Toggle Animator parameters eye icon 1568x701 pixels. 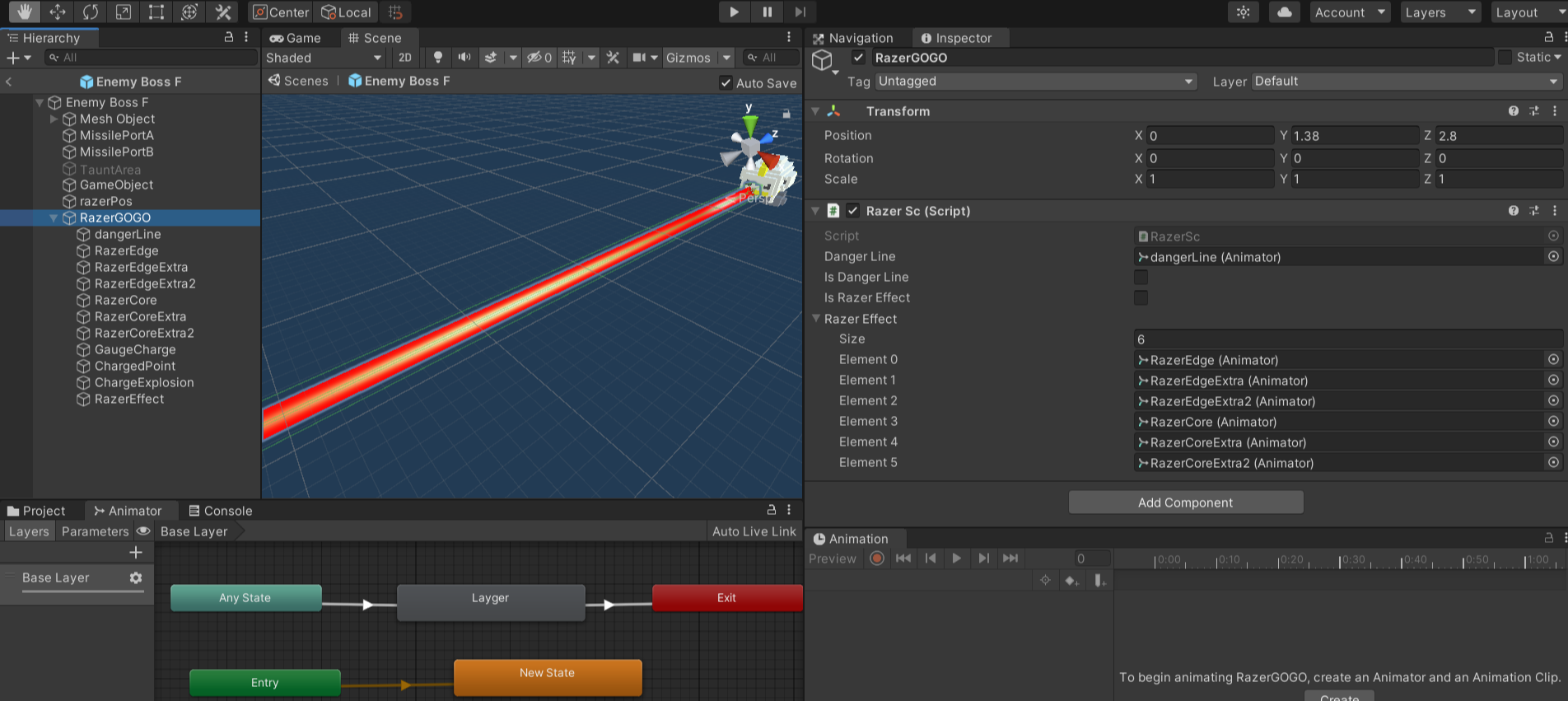143,531
